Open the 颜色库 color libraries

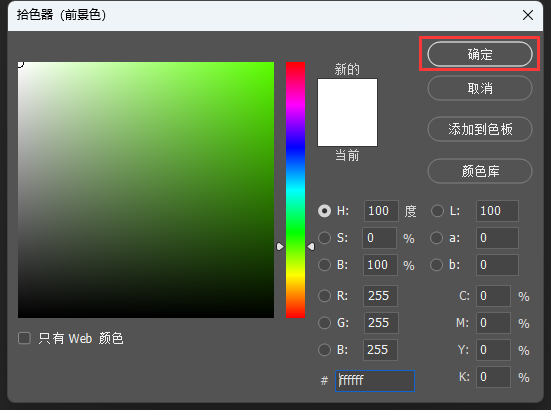480,171
